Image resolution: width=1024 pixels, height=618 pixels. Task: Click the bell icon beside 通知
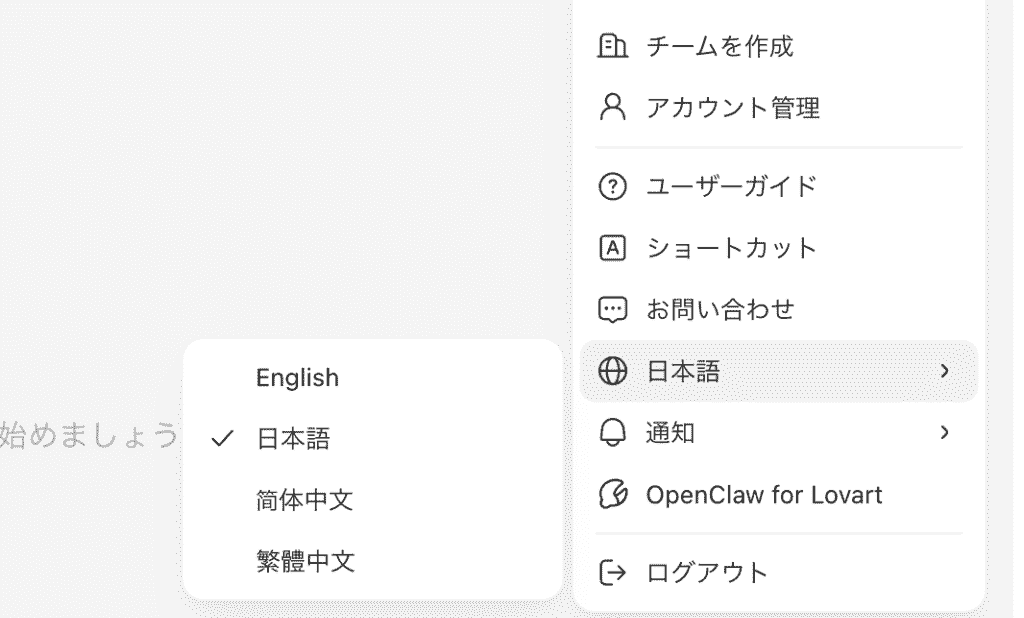click(x=612, y=432)
